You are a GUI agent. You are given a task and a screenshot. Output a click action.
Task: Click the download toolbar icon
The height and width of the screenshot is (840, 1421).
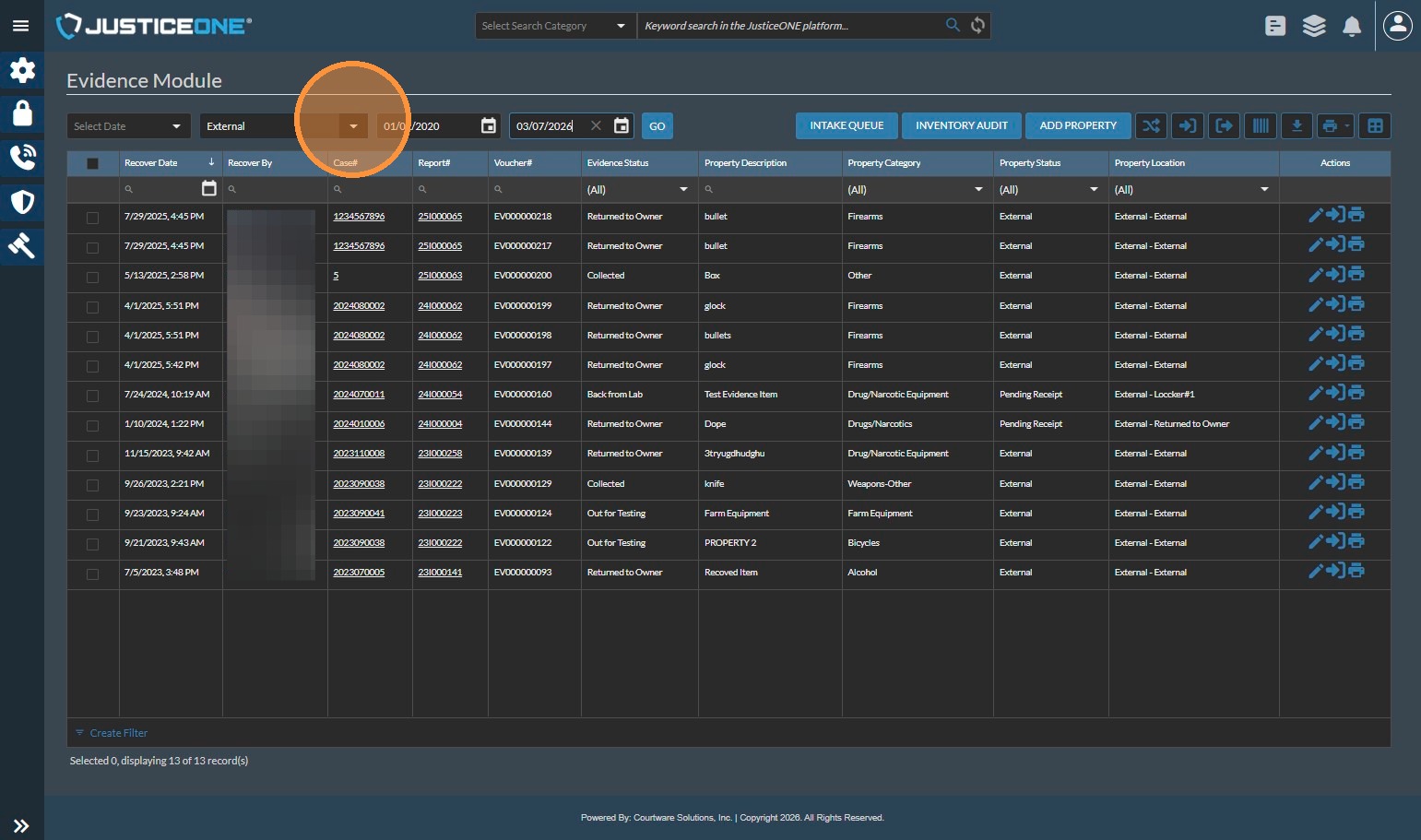click(1297, 126)
